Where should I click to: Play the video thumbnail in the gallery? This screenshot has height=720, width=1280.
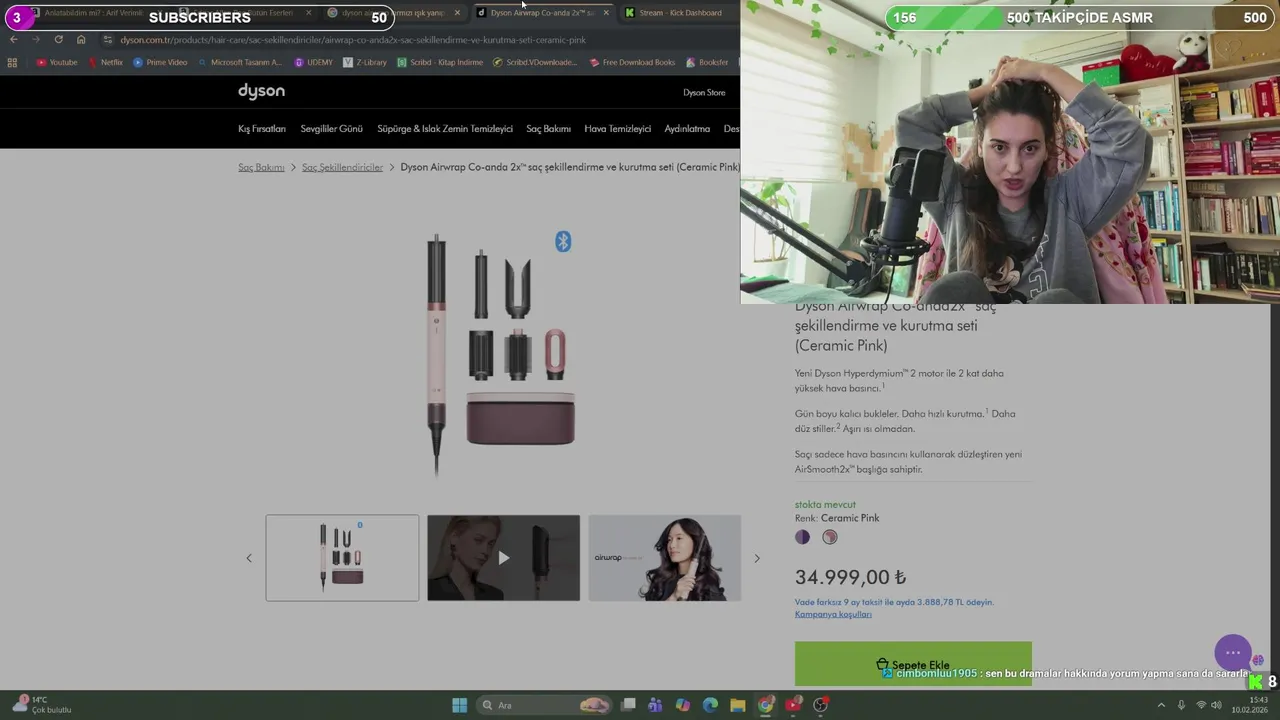[503, 558]
